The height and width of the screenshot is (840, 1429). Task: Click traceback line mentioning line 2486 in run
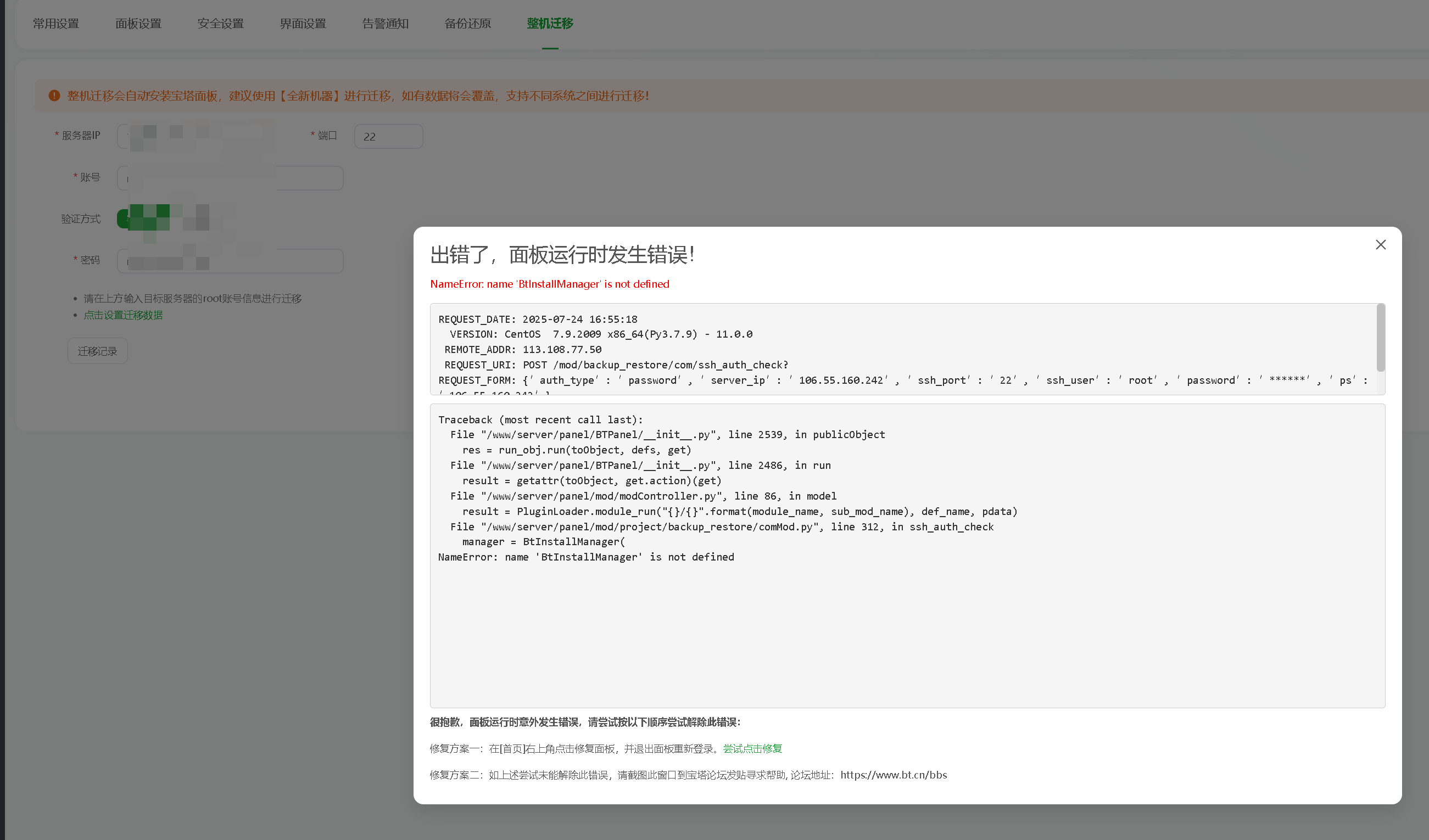[x=641, y=466]
